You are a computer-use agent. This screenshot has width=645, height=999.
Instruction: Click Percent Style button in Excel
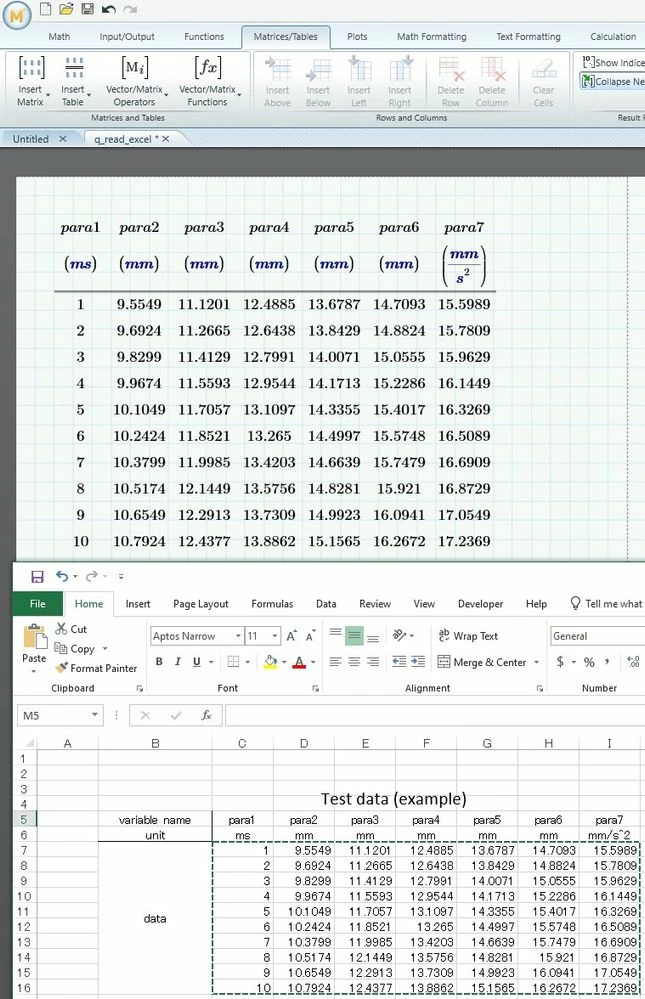click(589, 662)
